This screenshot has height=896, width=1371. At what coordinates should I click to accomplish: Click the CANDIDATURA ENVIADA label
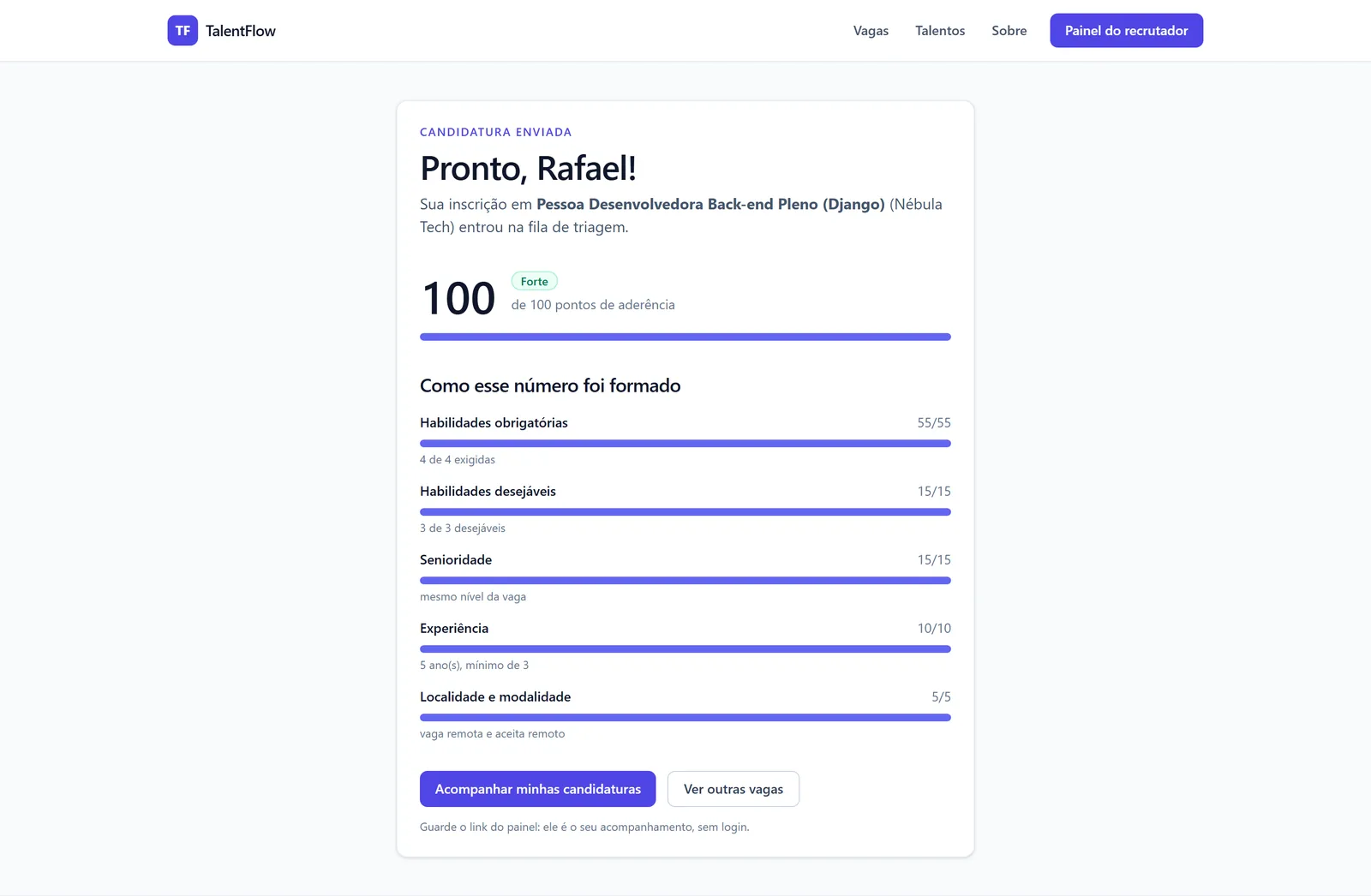click(496, 132)
